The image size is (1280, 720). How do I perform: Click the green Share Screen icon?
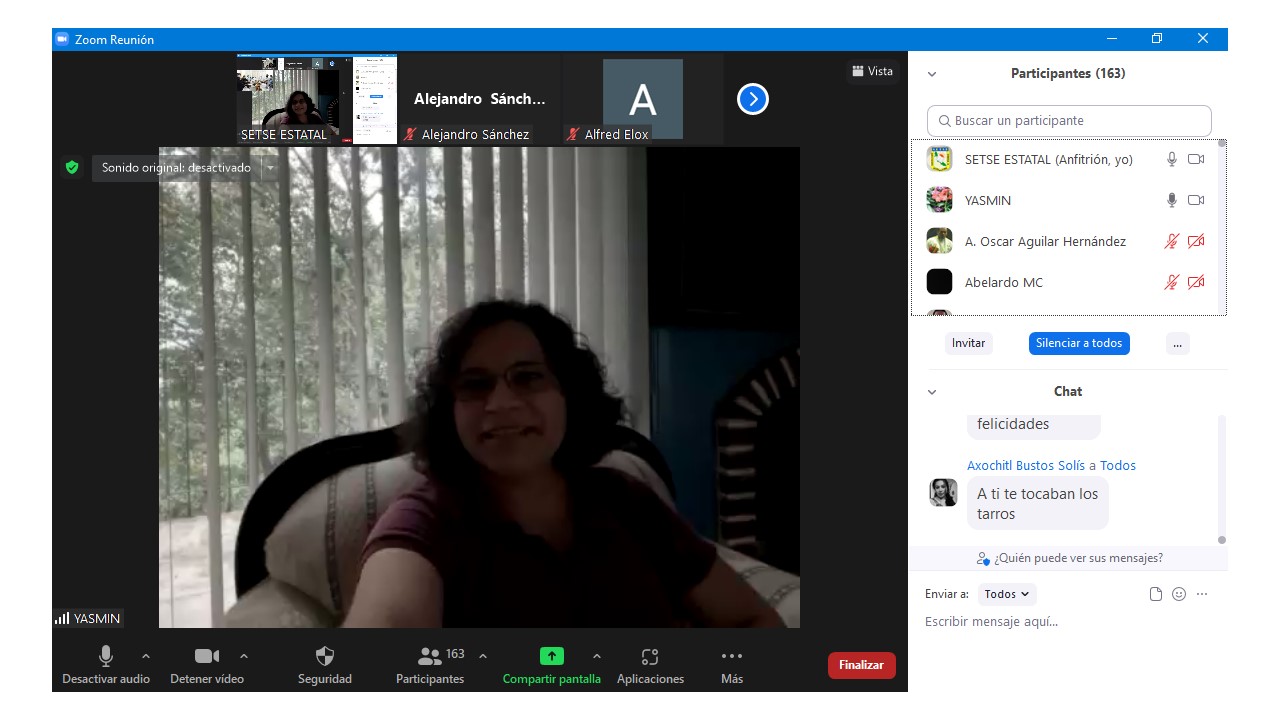click(551, 656)
